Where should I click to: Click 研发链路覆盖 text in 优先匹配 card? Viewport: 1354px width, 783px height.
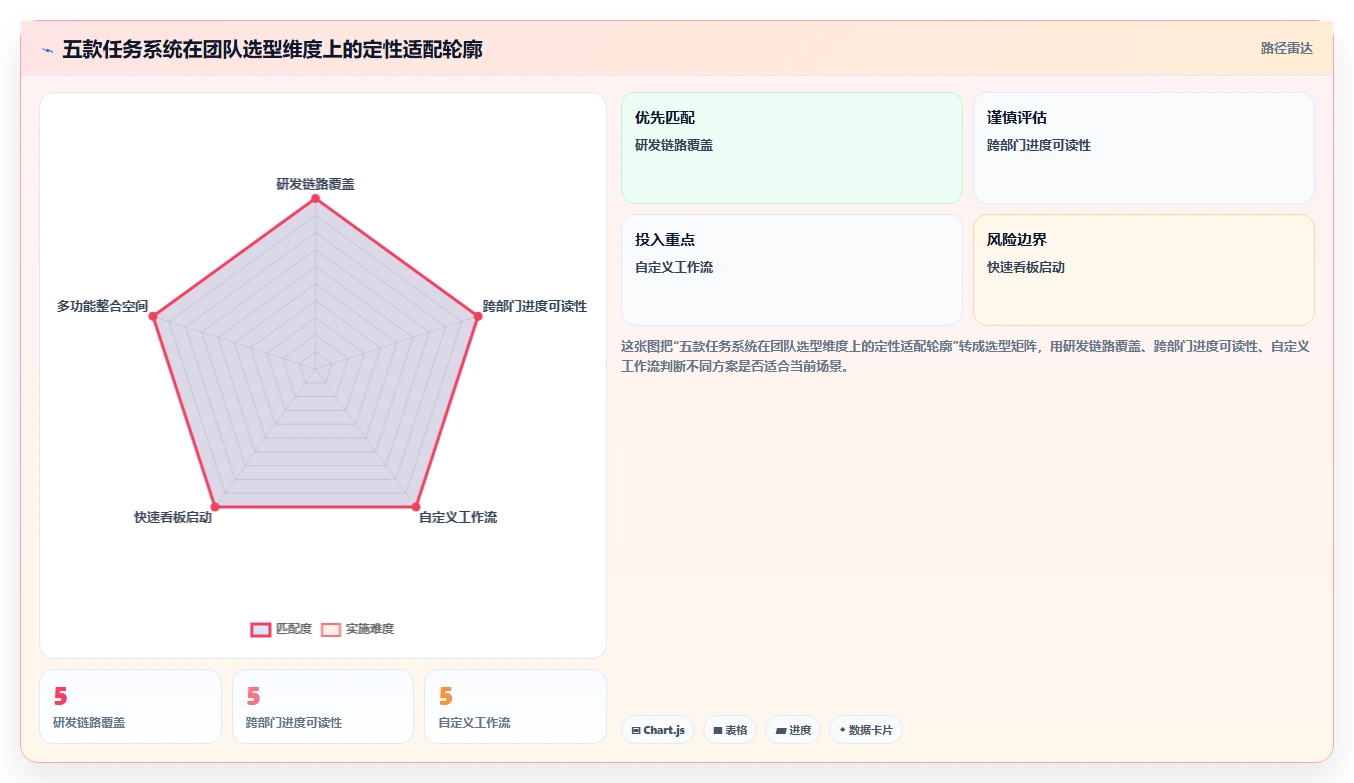pos(674,145)
